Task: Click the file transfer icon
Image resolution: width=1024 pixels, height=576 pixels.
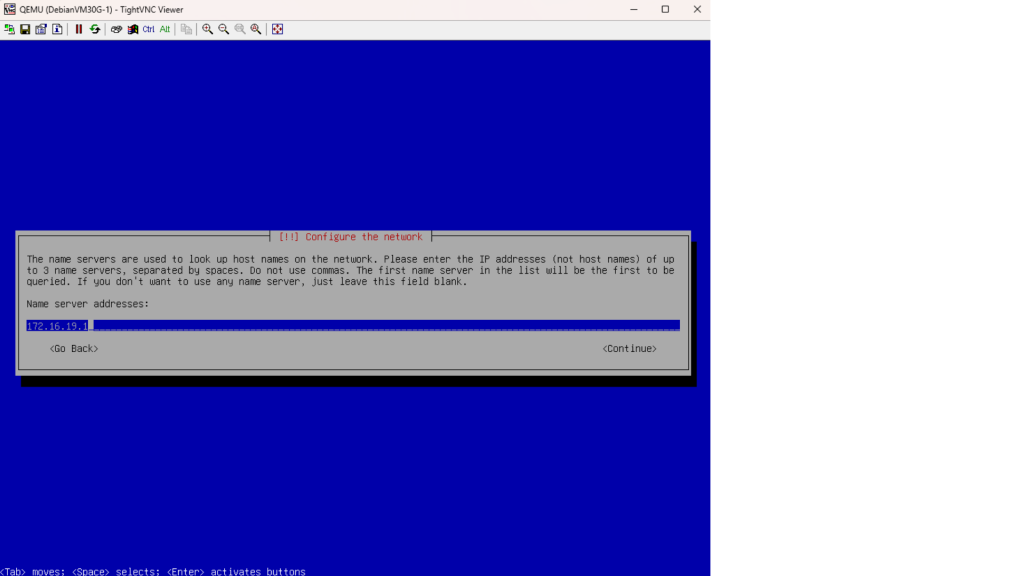Action: pyautogui.click(x=186, y=29)
